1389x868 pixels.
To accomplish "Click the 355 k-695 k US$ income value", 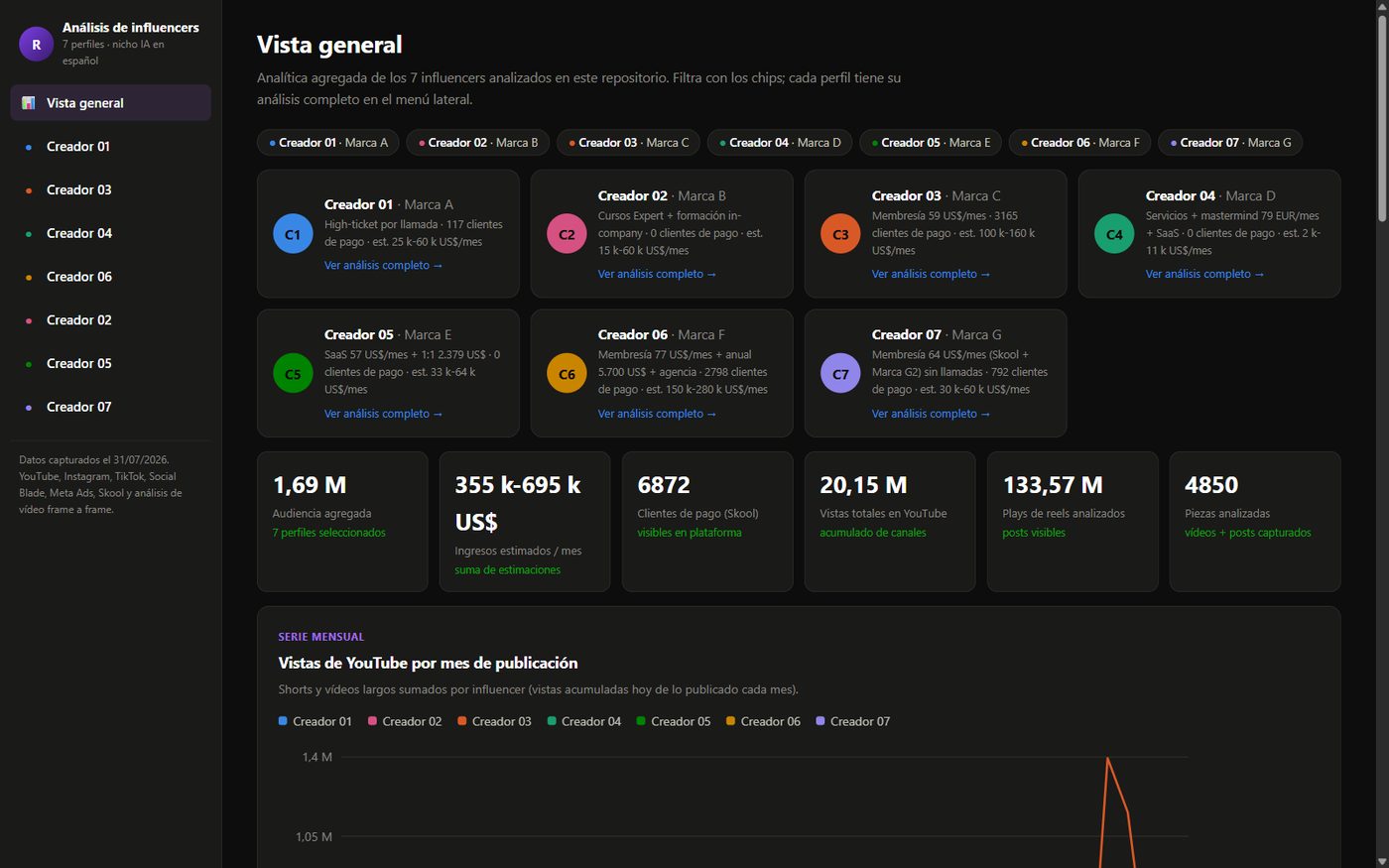I will coord(518,503).
